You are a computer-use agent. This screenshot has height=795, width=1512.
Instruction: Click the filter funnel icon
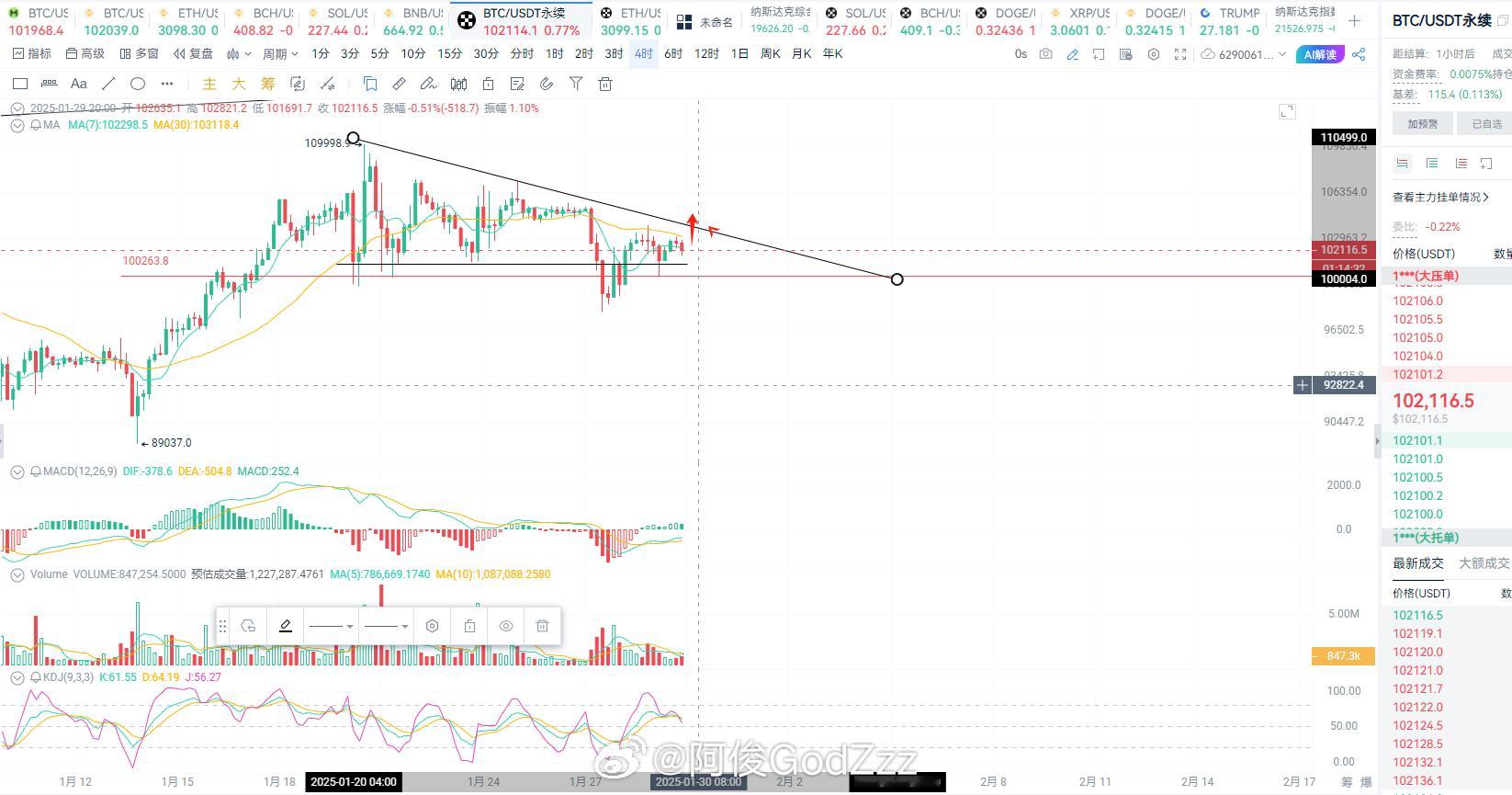pos(576,84)
